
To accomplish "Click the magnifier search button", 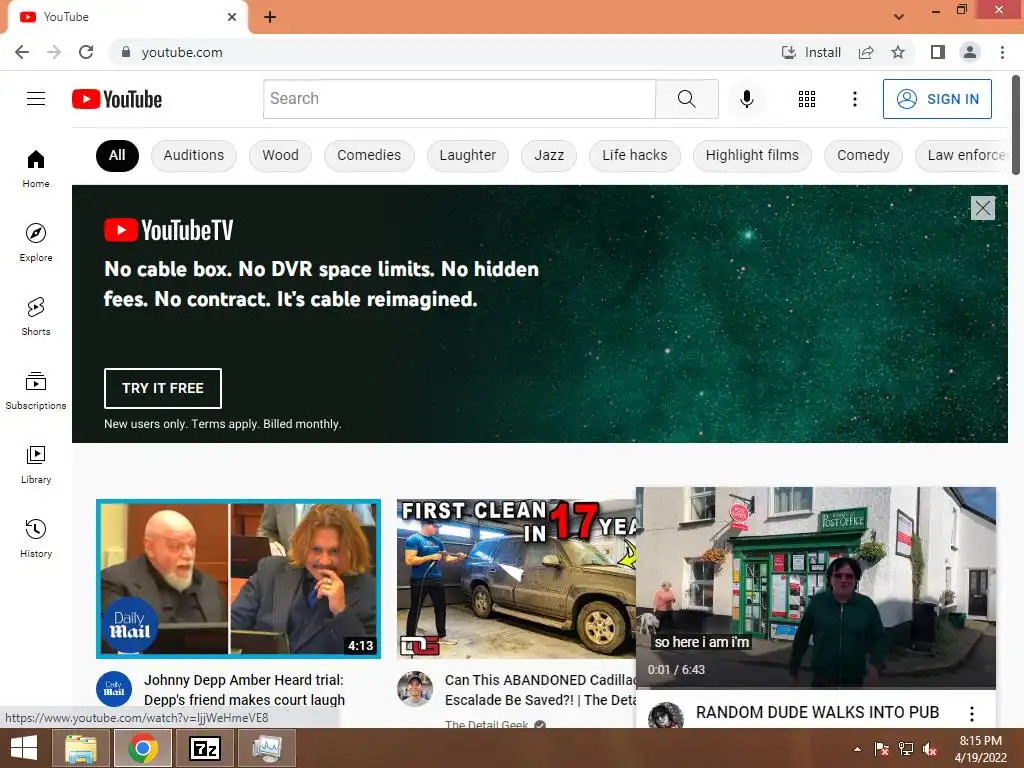I will click(x=686, y=99).
